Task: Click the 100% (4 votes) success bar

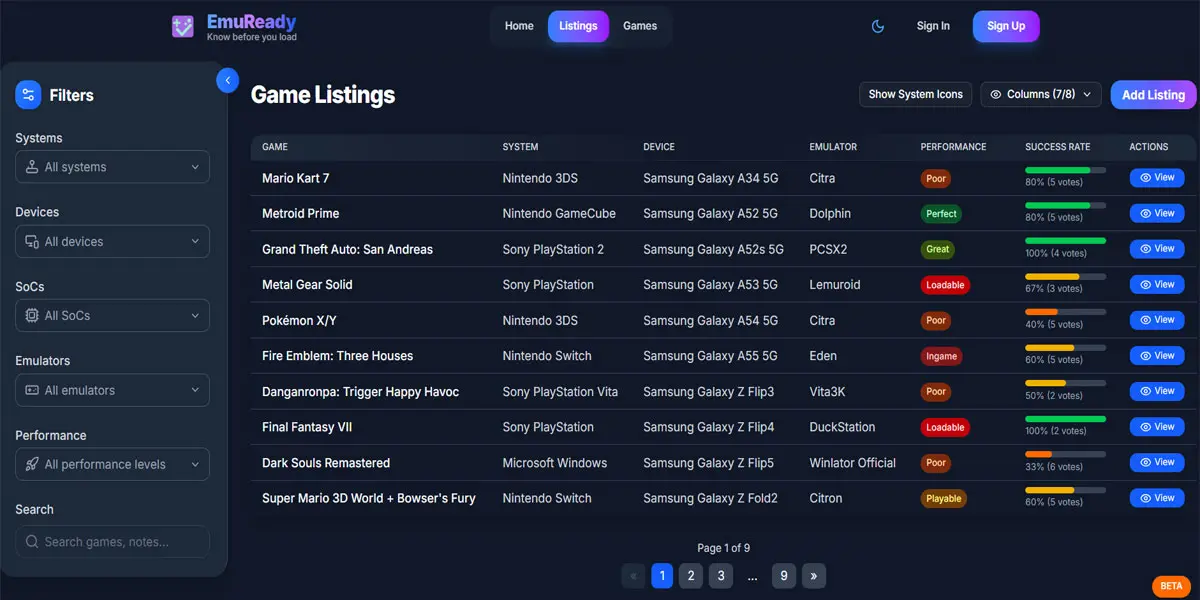Action: pos(1066,241)
